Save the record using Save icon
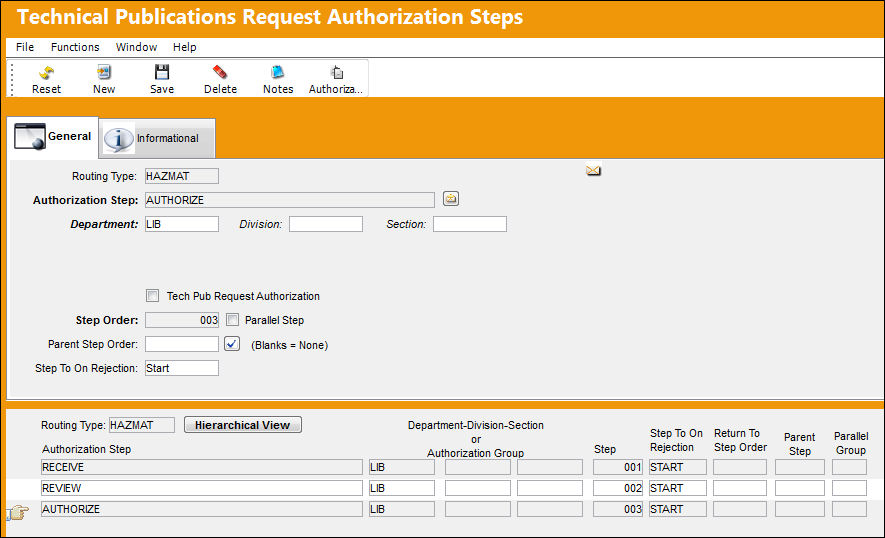 pyautogui.click(x=162, y=72)
